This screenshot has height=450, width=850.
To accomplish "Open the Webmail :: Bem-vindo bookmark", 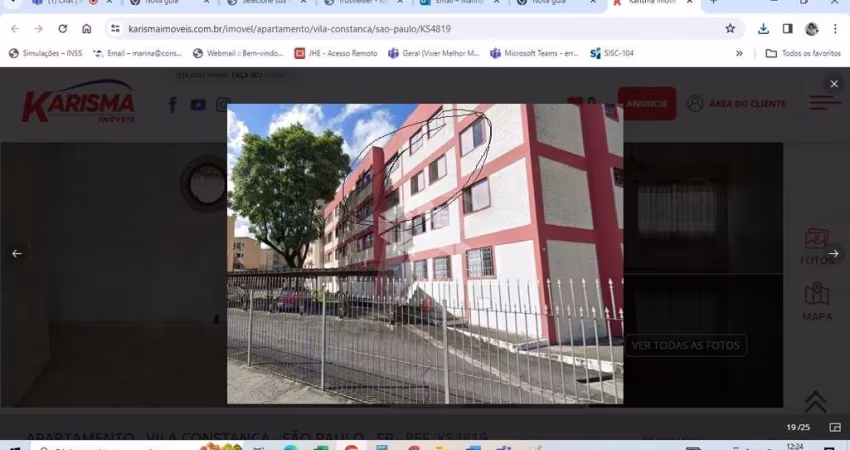I will [x=238, y=53].
